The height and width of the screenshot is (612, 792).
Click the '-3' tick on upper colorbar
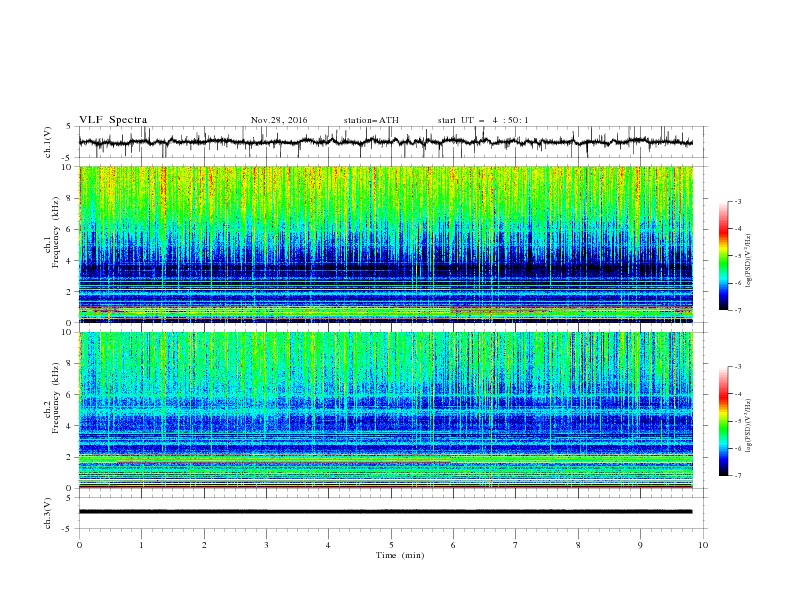(737, 201)
